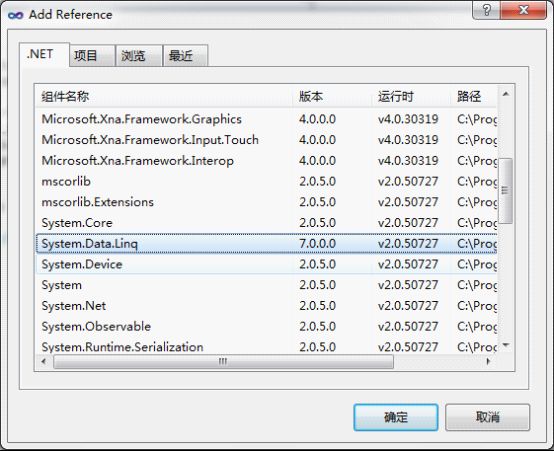Image resolution: width=554 pixels, height=451 pixels.
Task: Click the vertical scrollbar thumb
Action: (x=506, y=191)
